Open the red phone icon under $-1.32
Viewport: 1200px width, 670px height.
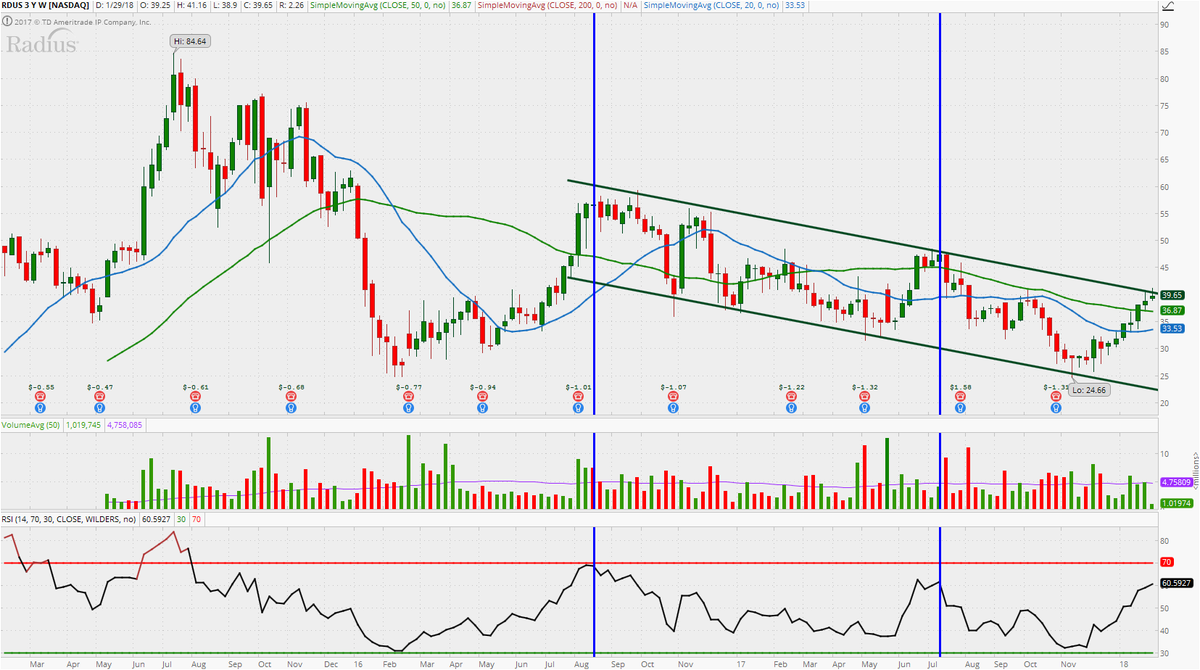click(x=865, y=396)
